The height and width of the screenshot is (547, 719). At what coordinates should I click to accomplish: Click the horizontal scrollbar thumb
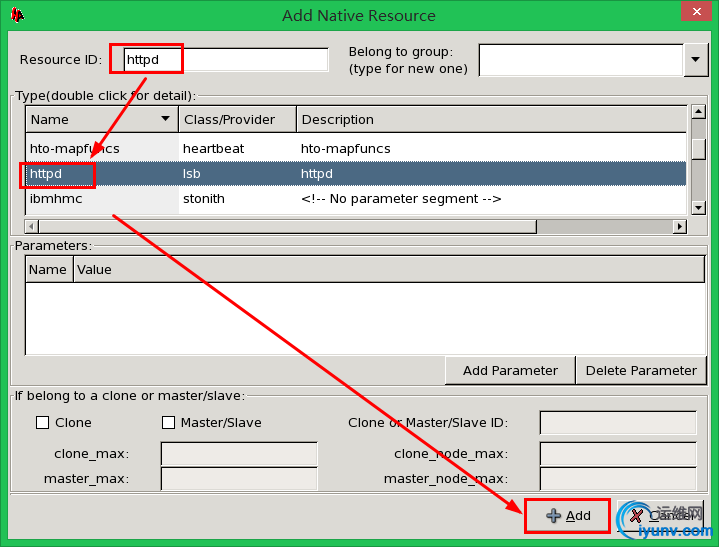288,227
